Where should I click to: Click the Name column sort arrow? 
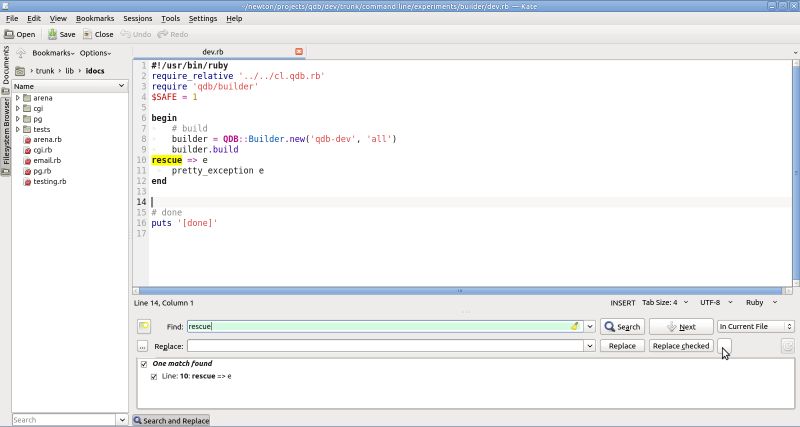tap(121, 86)
